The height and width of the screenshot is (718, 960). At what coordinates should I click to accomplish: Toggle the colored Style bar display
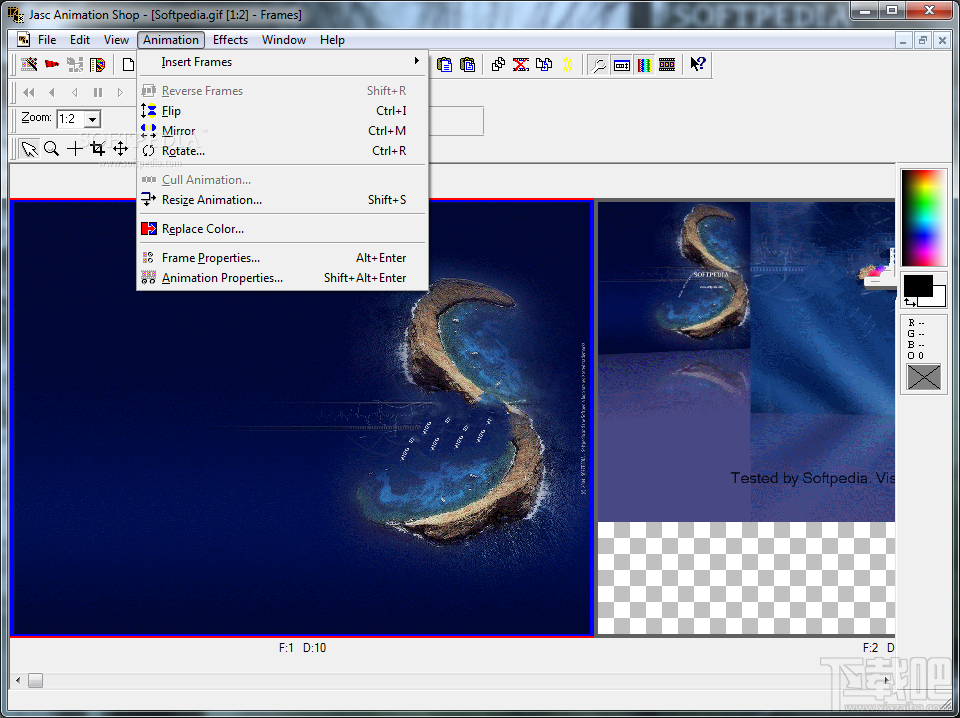point(644,64)
